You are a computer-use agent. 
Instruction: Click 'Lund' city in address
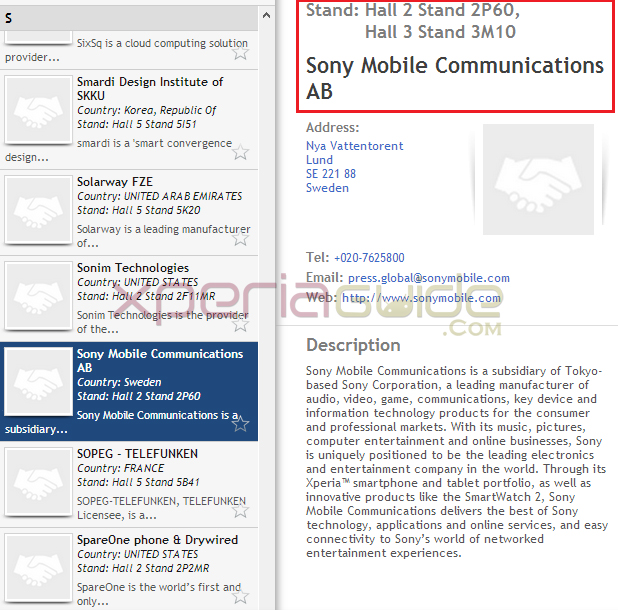click(x=319, y=160)
